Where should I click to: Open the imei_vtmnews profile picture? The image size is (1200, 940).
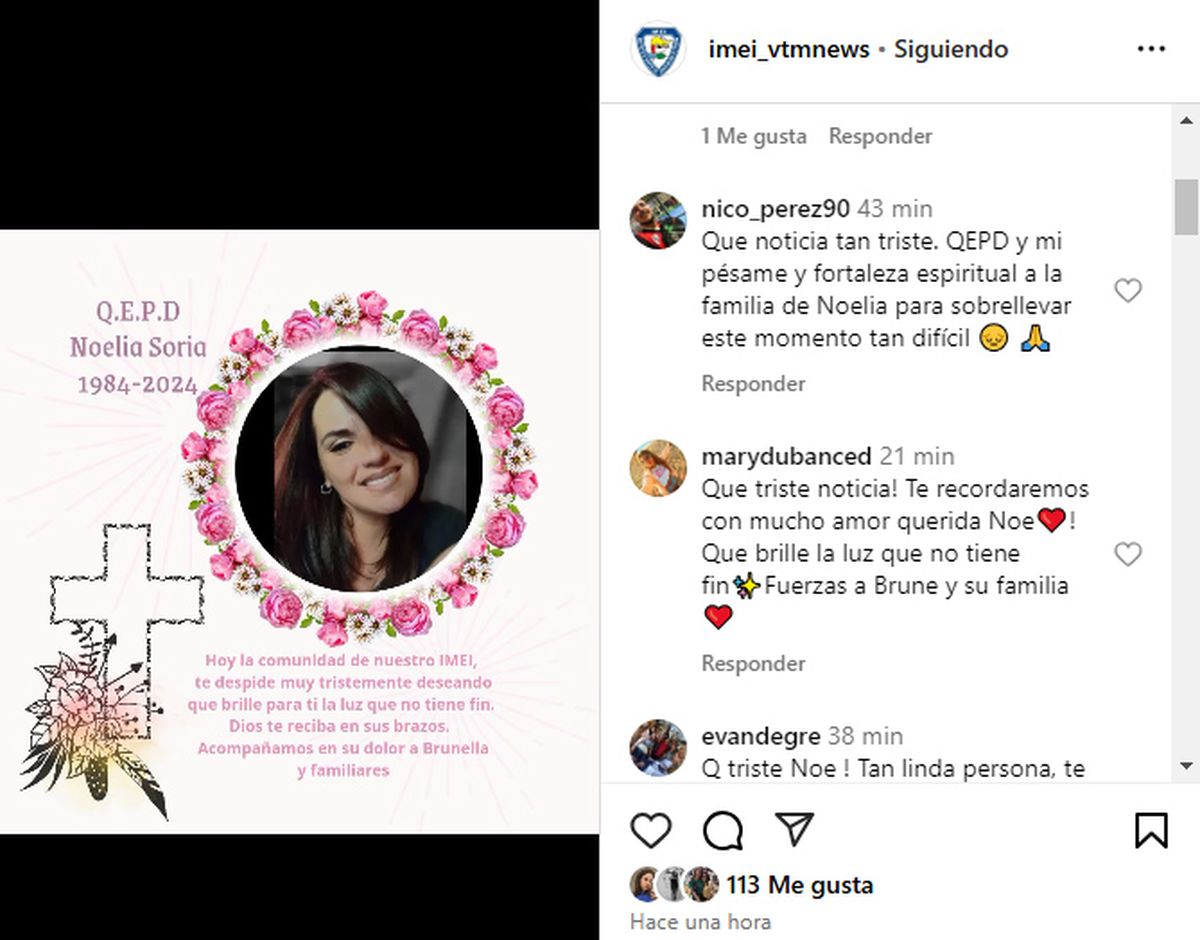coord(658,49)
